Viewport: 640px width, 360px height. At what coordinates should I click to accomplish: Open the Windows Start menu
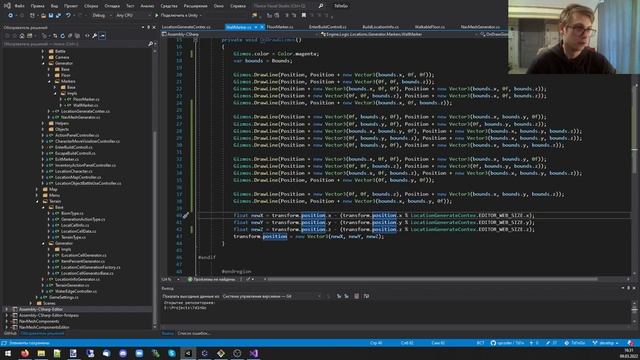pos(8,353)
